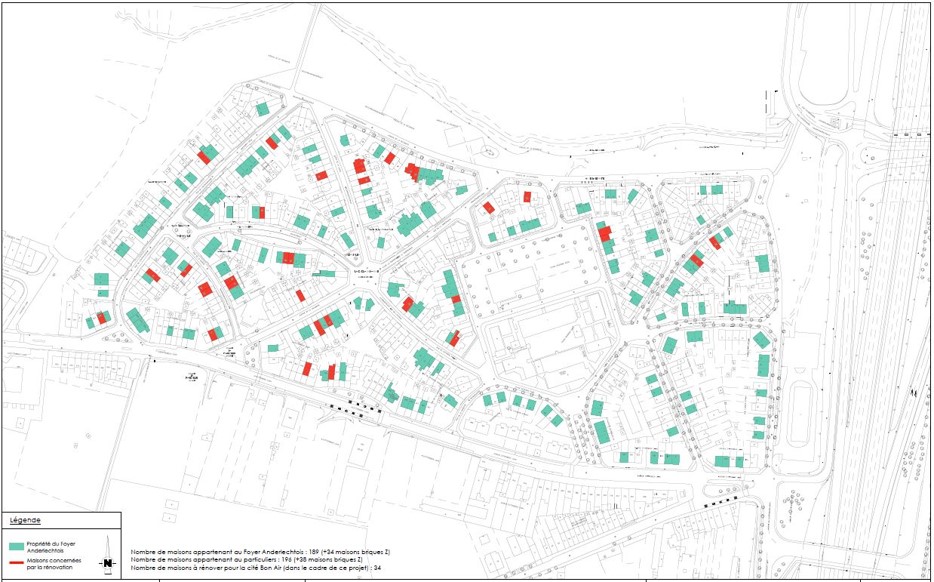The height and width of the screenshot is (582, 934).
Task: Click the red renovation swatch in the legend
Action: [x=15, y=564]
